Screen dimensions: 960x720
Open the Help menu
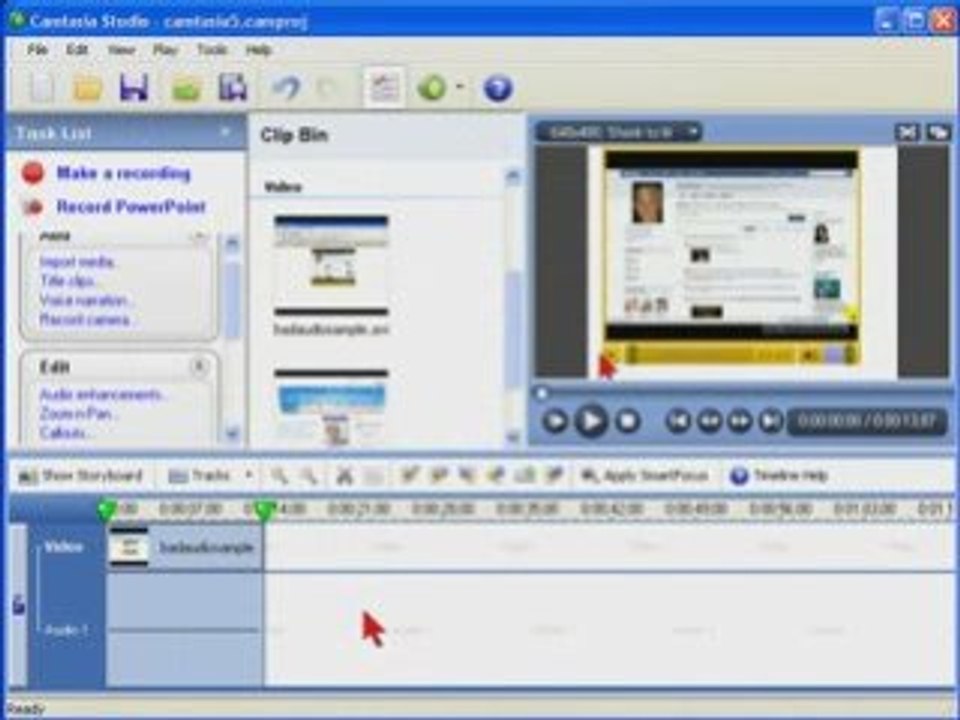click(258, 50)
